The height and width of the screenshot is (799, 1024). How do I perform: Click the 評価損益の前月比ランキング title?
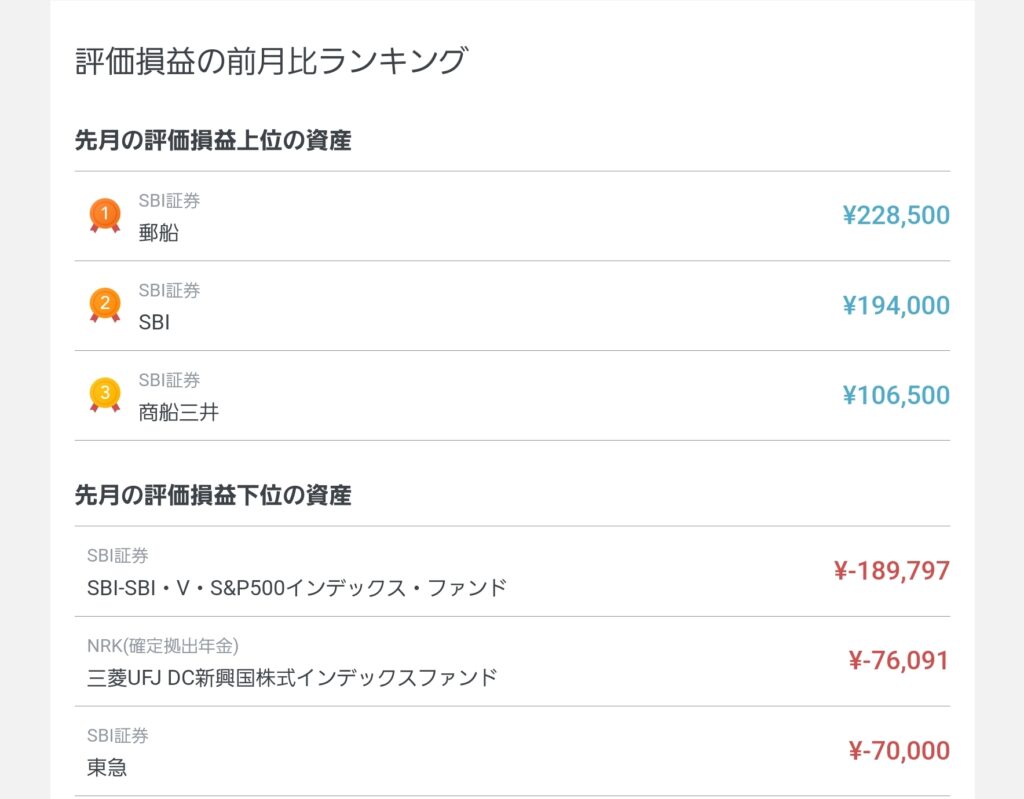coord(271,61)
